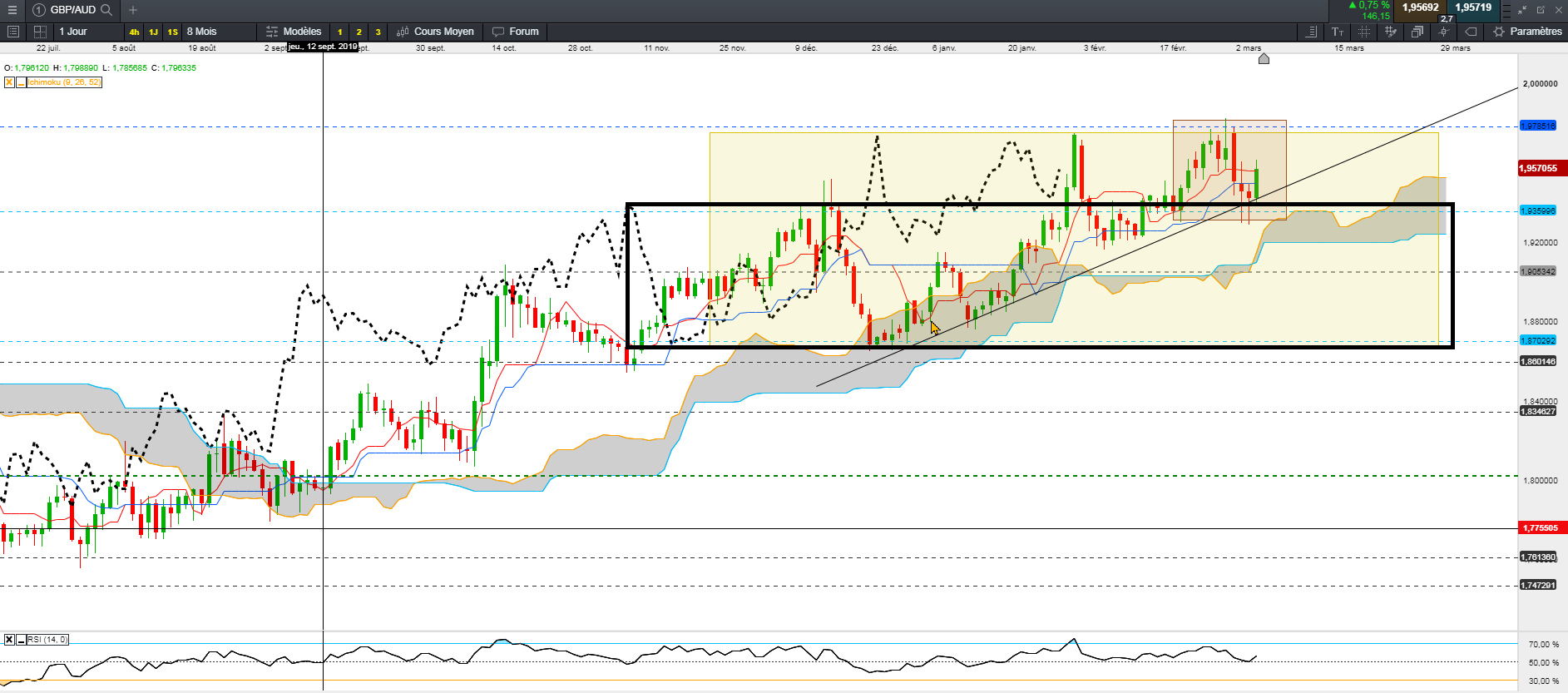Select the 1,870292 price level label
The height and width of the screenshot is (693, 1568).
(x=1538, y=340)
